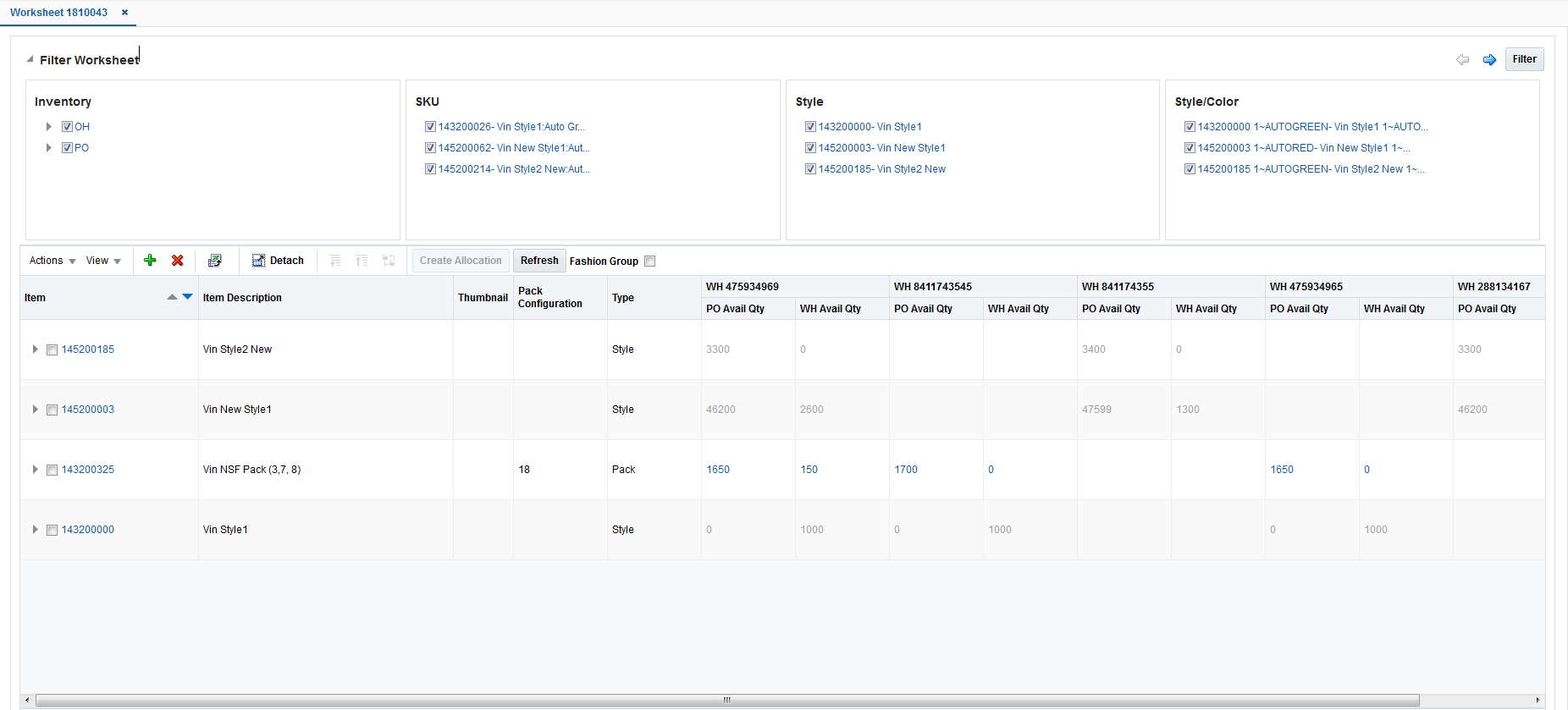Toggle the PO inventory checkbox
The height and width of the screenshot is (710, 1568).
pos(67,148)
